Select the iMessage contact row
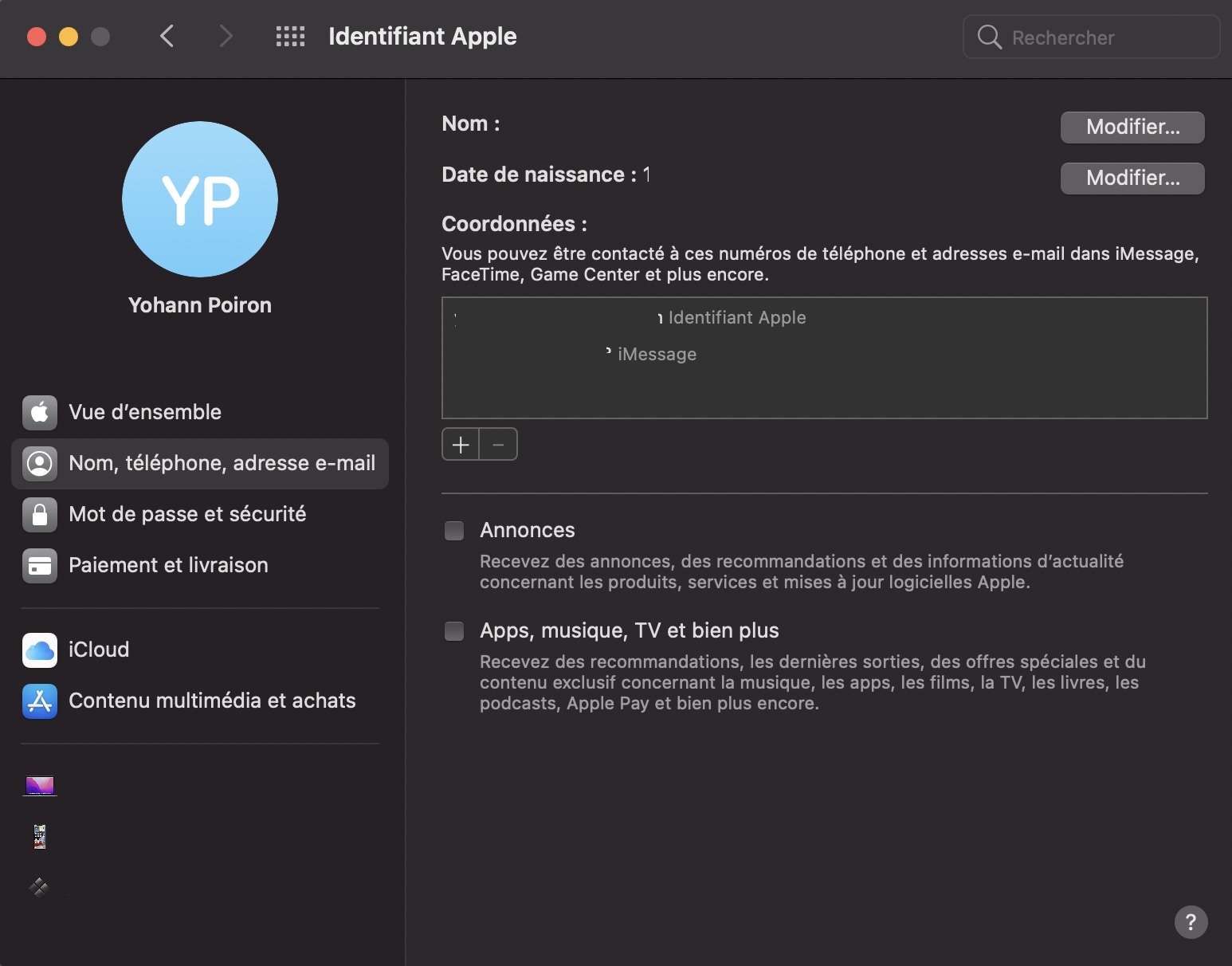Image resolution: width=1232 pixels, height=966 pixels. (x=653, y=354)
